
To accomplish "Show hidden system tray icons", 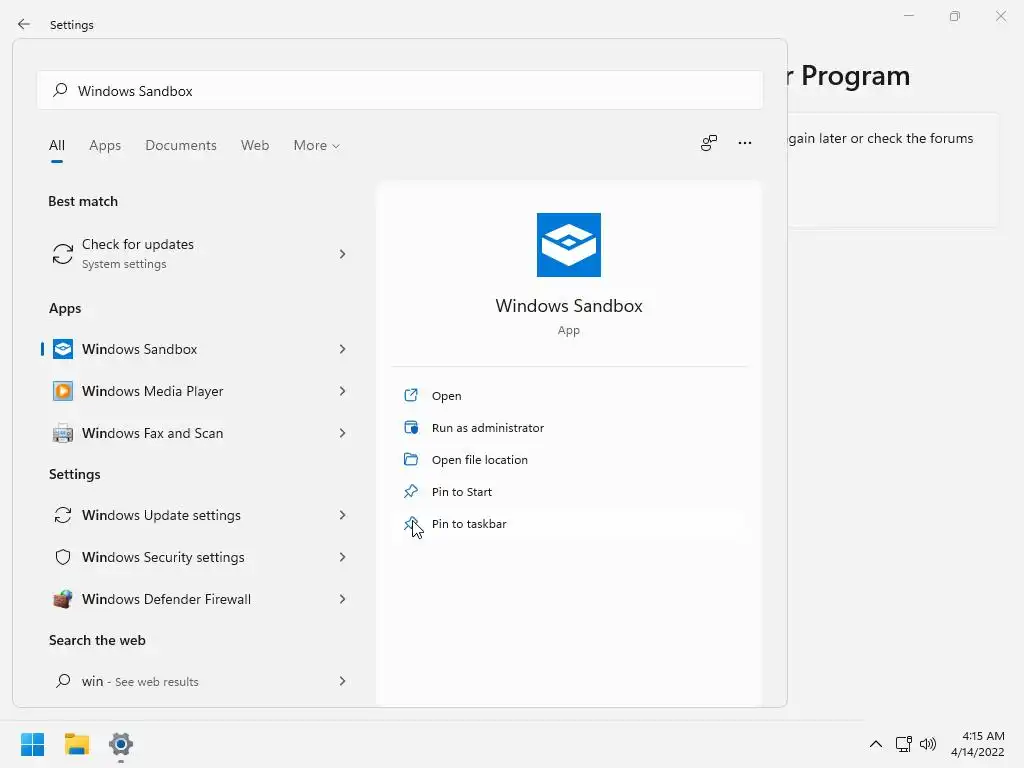I will 876,744.
